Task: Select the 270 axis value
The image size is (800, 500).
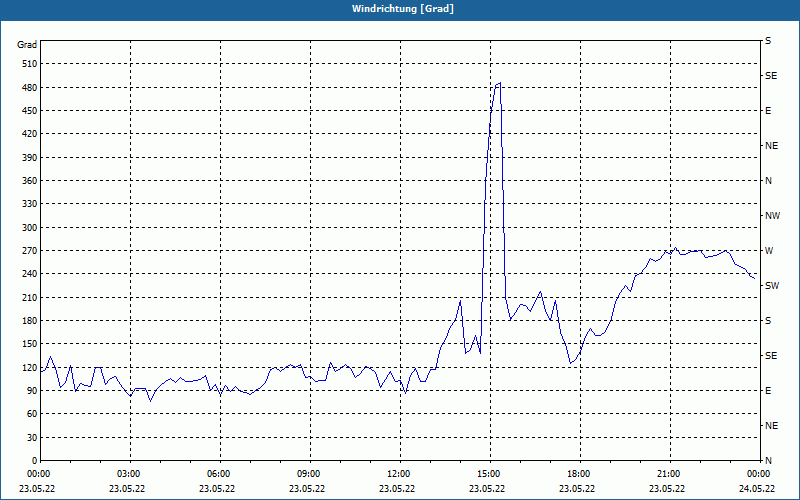Action: point(30,251)
